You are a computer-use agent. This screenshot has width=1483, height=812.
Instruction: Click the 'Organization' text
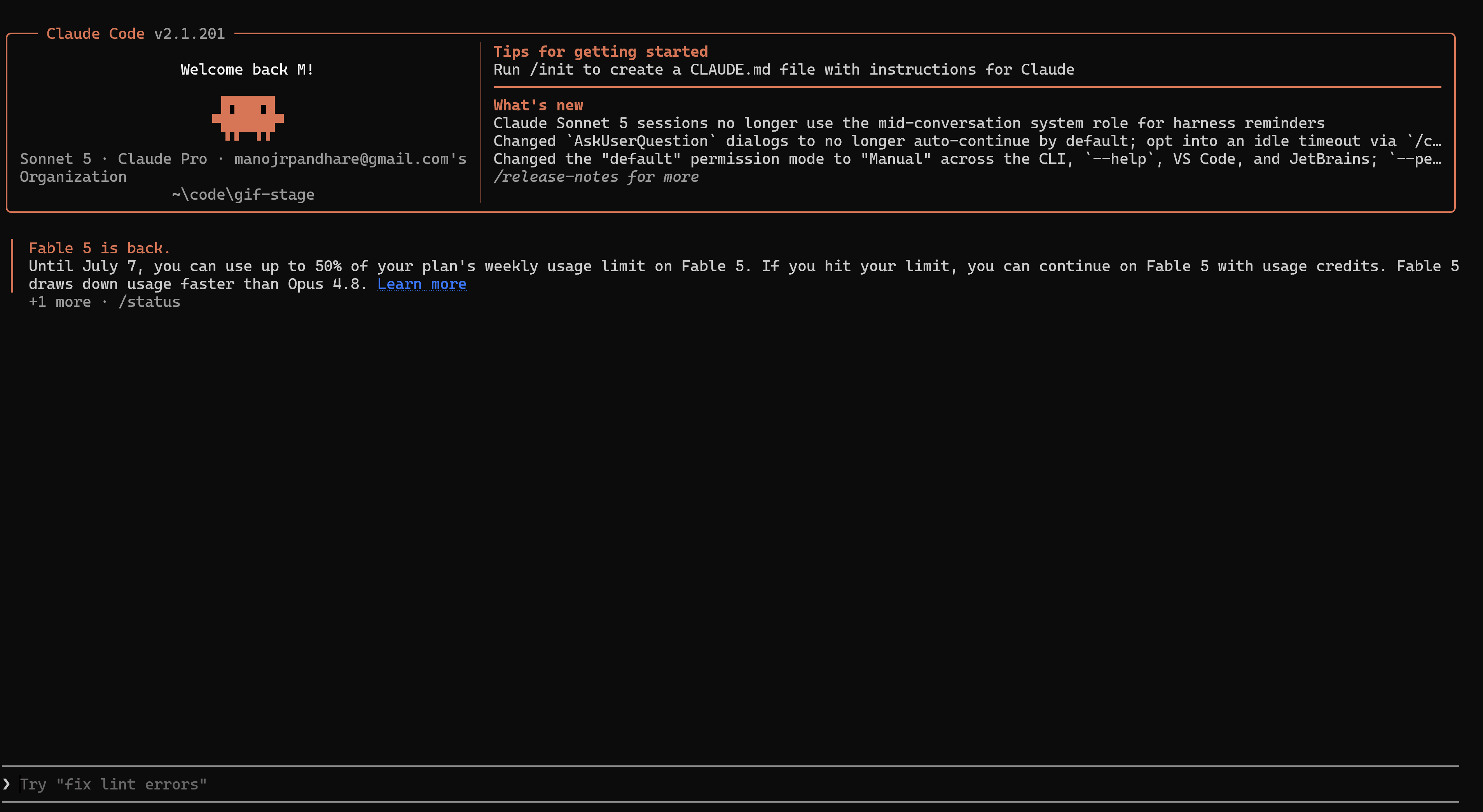[x=73, y=177]
